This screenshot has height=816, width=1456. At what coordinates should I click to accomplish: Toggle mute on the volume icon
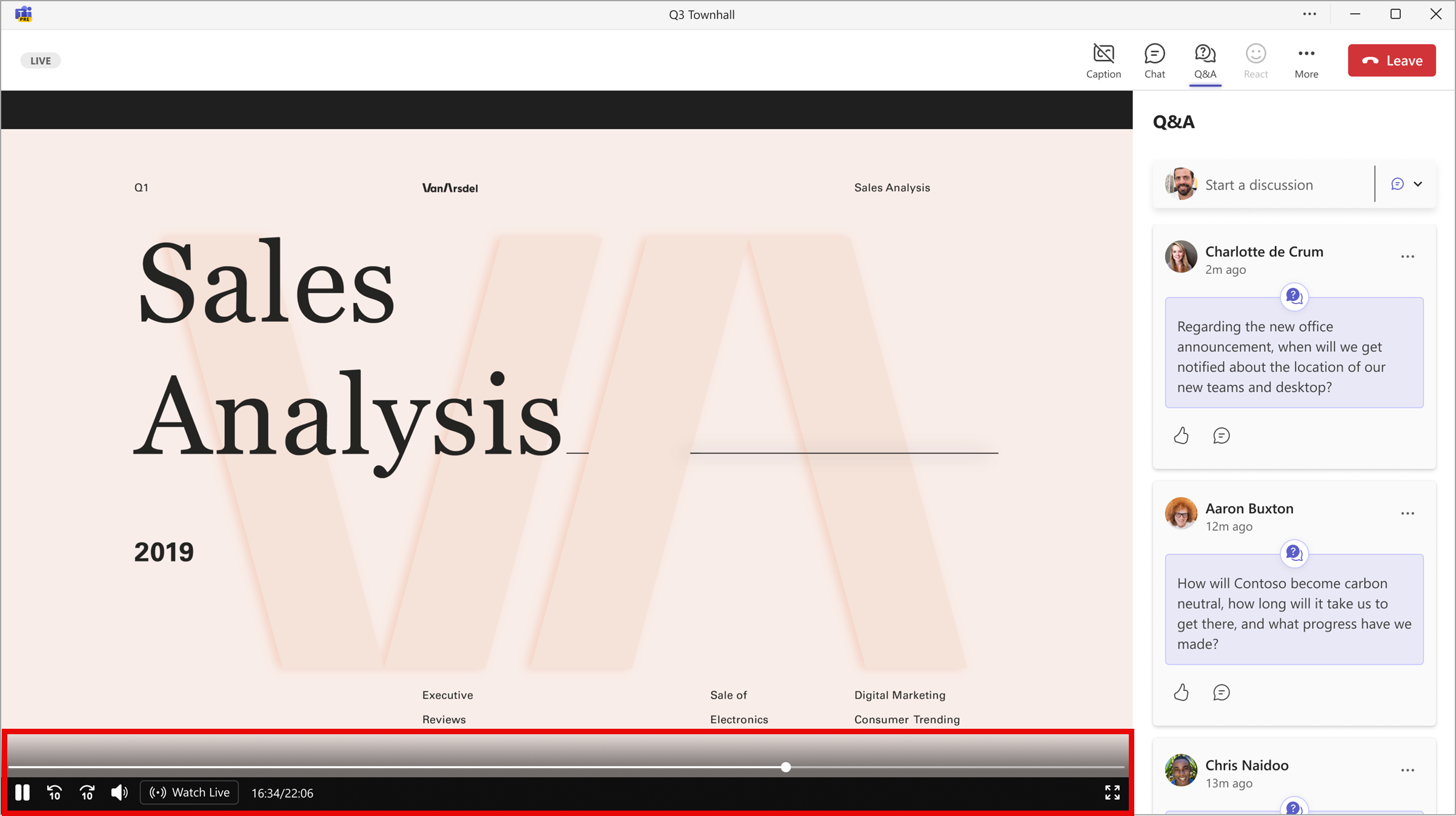pos(119,792)
